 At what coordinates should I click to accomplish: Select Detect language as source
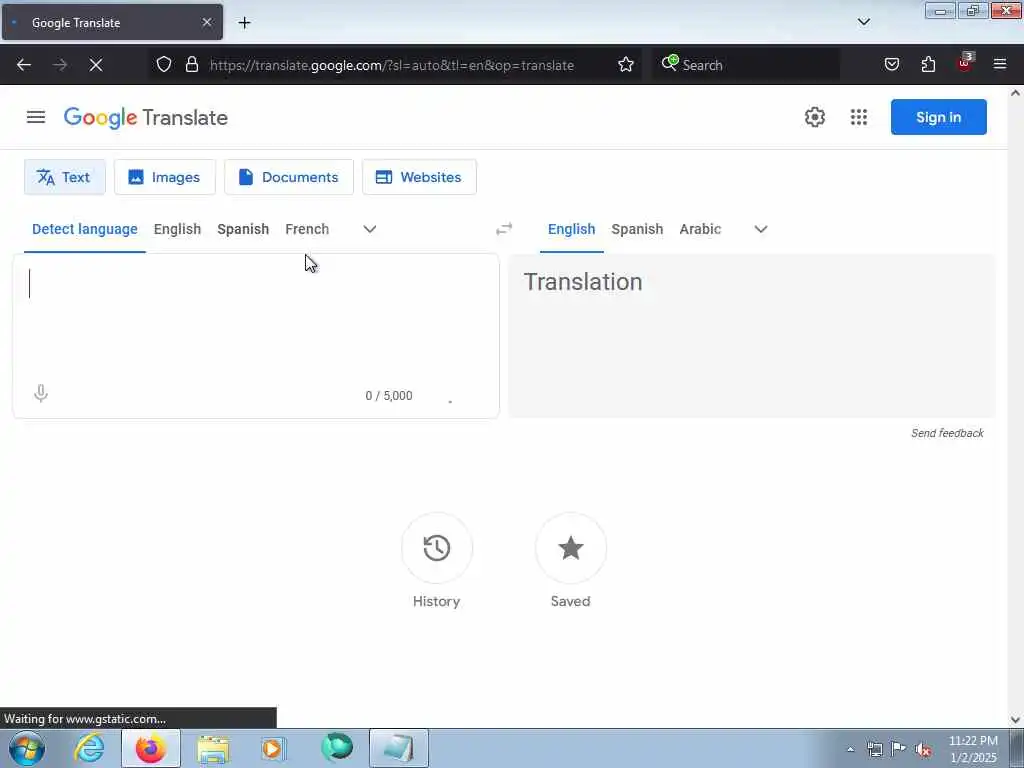(85, 229)
